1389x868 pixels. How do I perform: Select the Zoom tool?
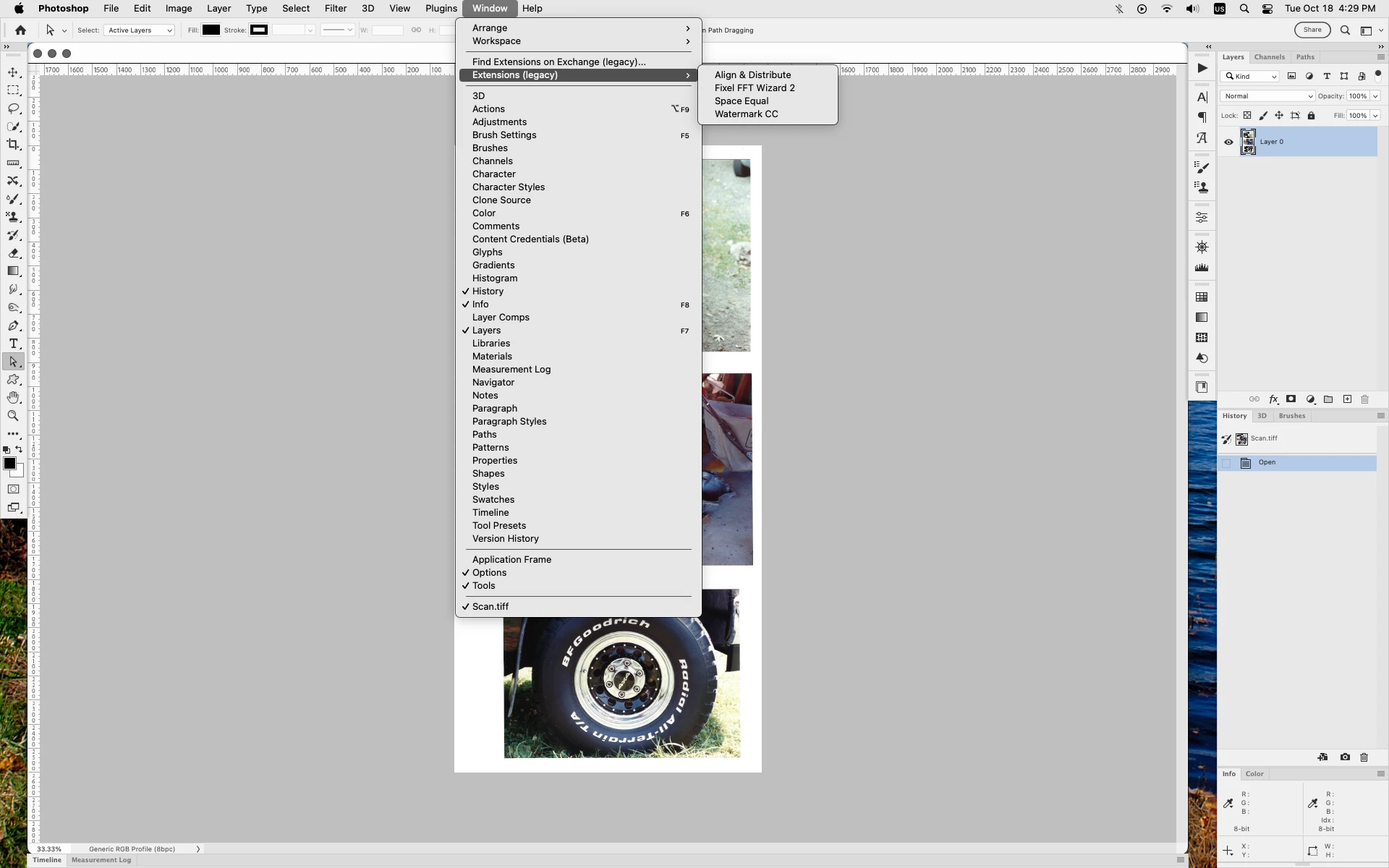(13, 416)
